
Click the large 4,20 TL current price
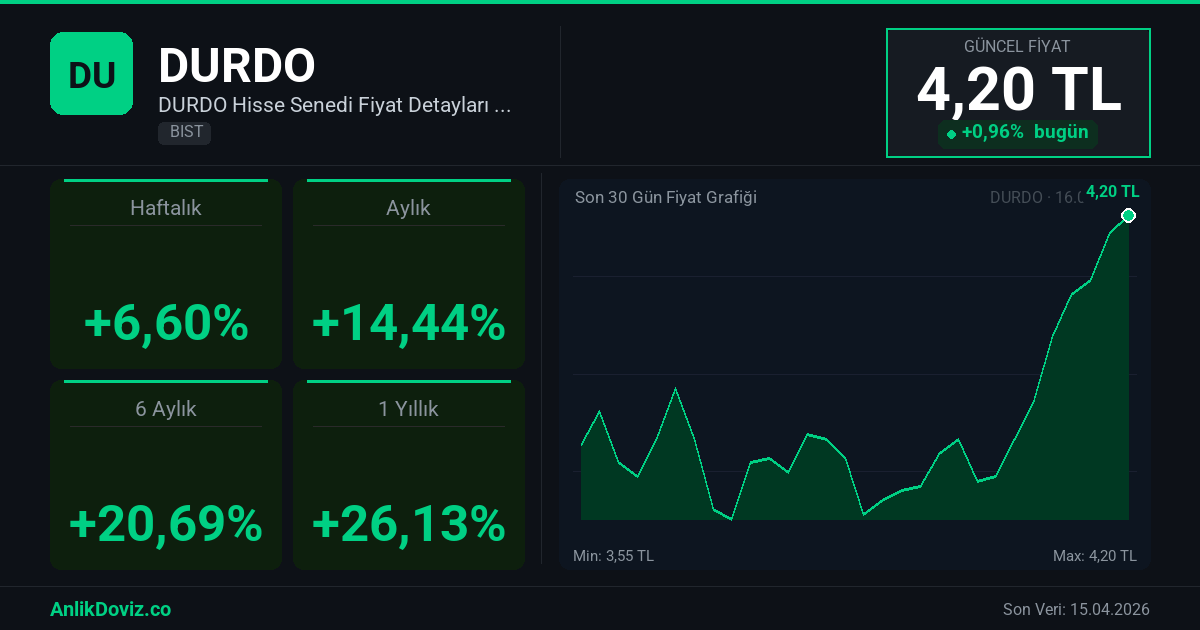[1018, 91]
